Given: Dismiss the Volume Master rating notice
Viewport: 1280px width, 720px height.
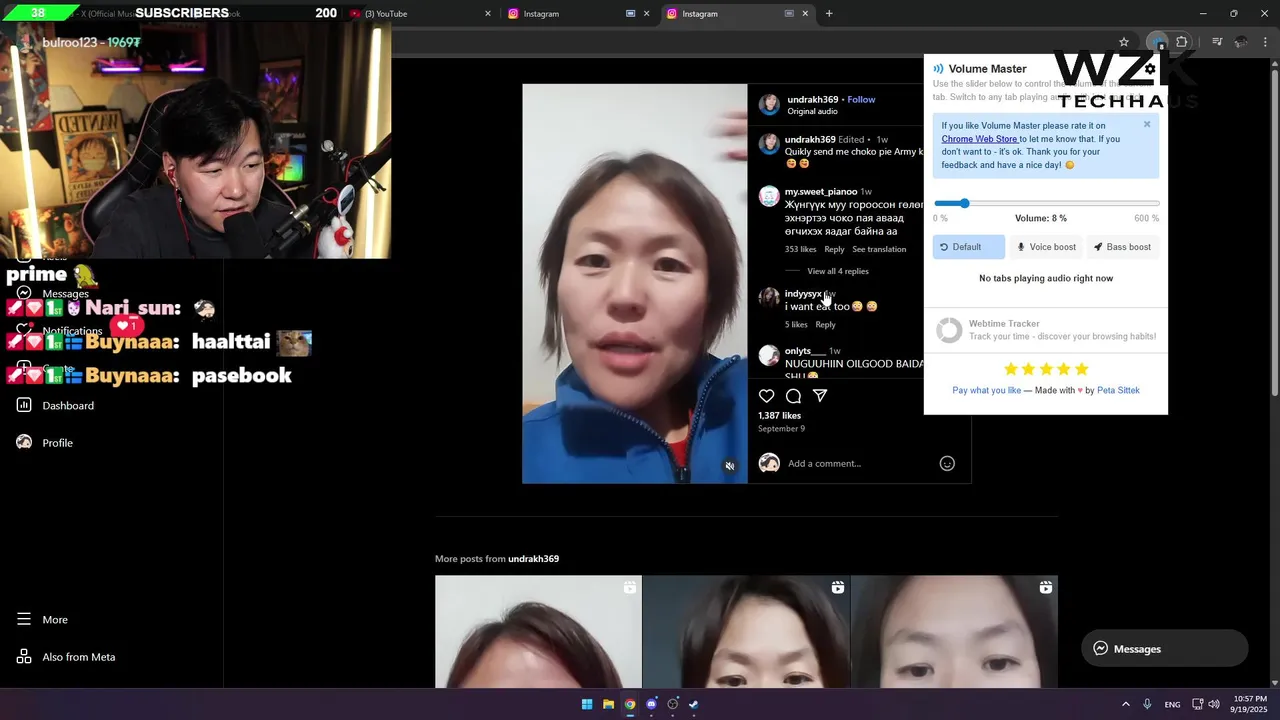Looking at the screenshot, I should [1147, 125].
